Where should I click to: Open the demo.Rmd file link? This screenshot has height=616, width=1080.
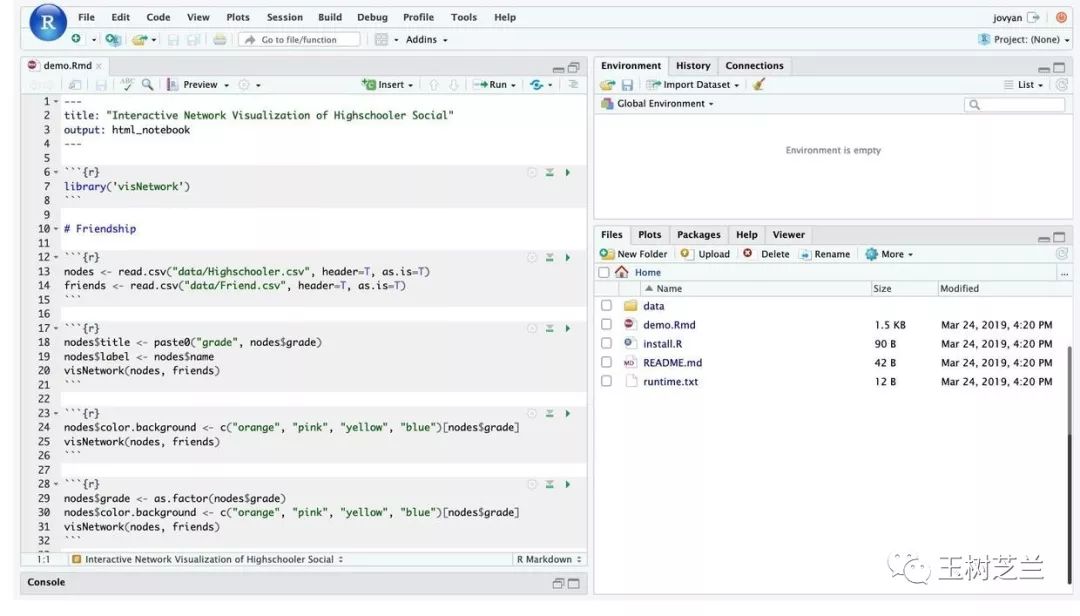click(669, 325)
